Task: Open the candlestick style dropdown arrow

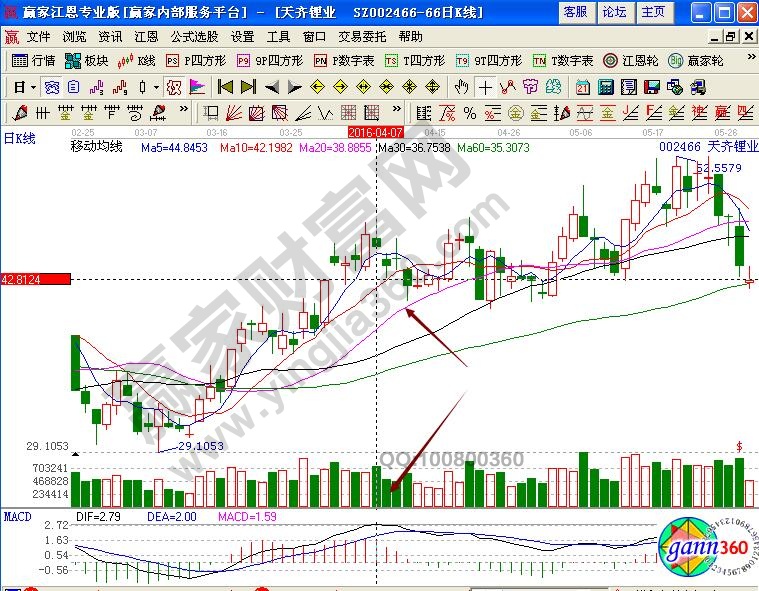Action: click(x=157, y=86)
